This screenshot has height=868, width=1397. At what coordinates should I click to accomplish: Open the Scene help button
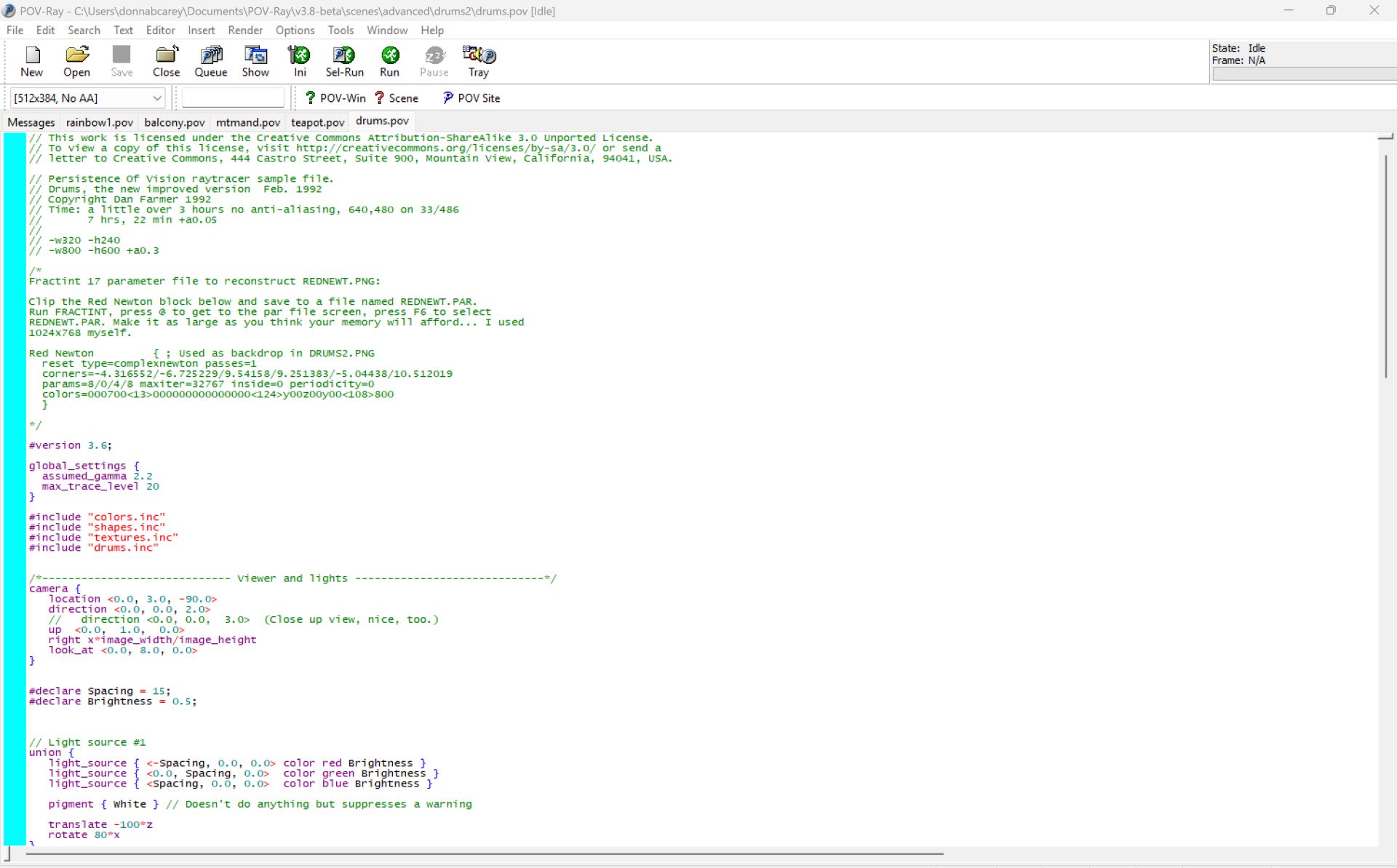point(397,98)
